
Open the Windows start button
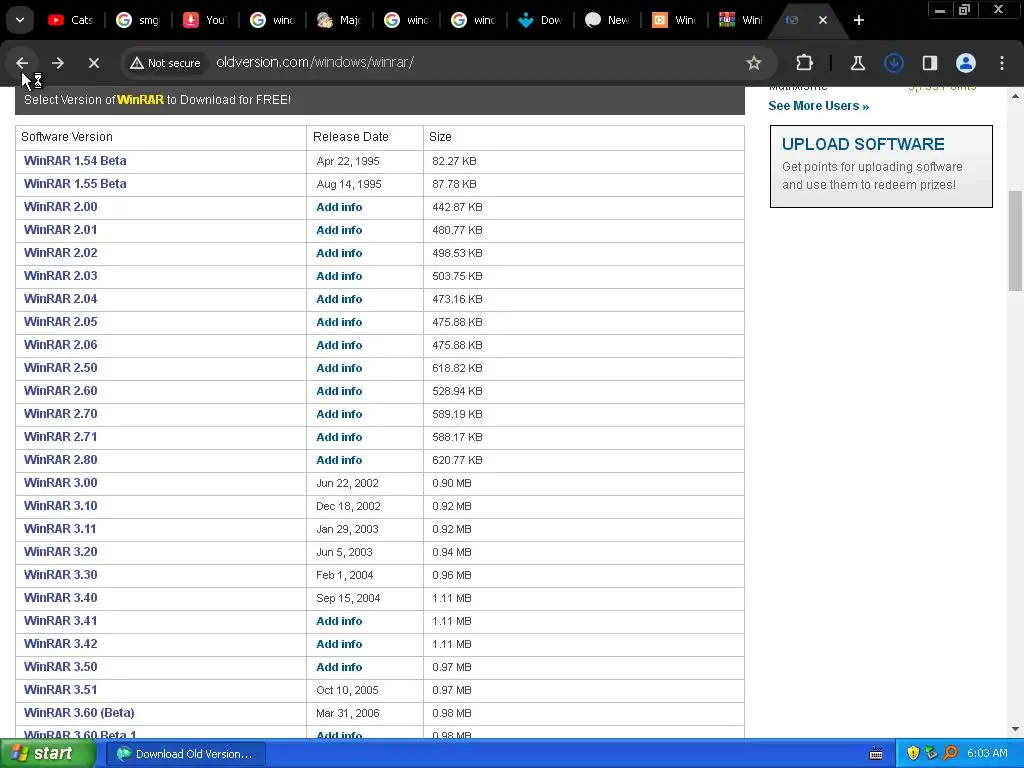(48, 754)
